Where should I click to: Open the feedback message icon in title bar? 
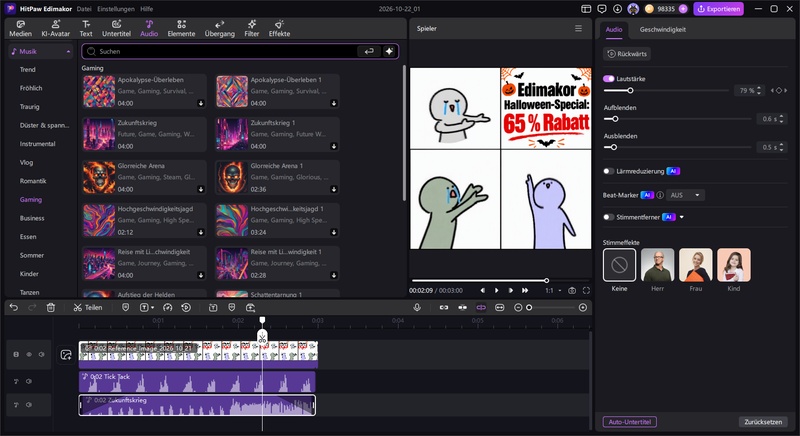point(602,9)
